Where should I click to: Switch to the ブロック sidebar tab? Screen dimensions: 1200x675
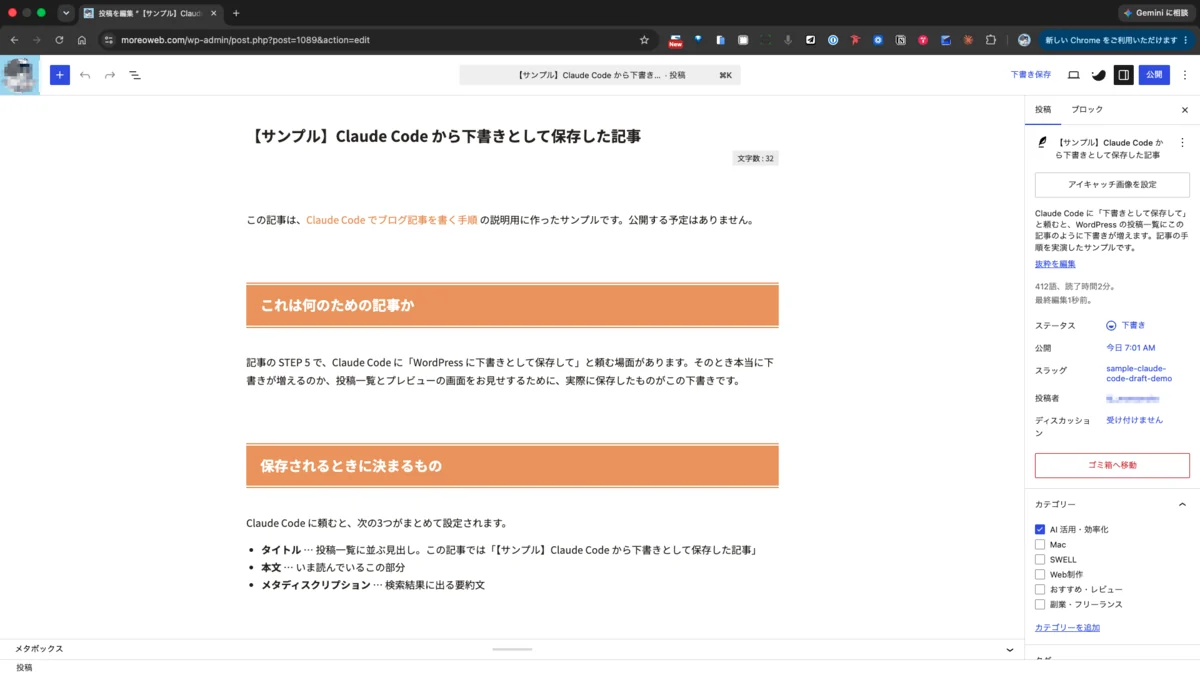pyautogui.click(x=1087, y=110)
